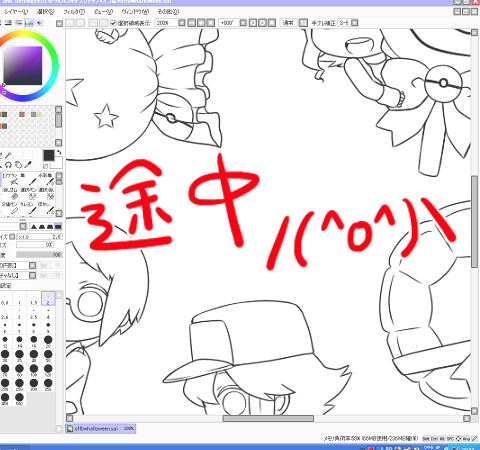This screenshot has height=450, width=480.
Task: Open the brush shape (円形) dropdown
Action: point(32,265)
